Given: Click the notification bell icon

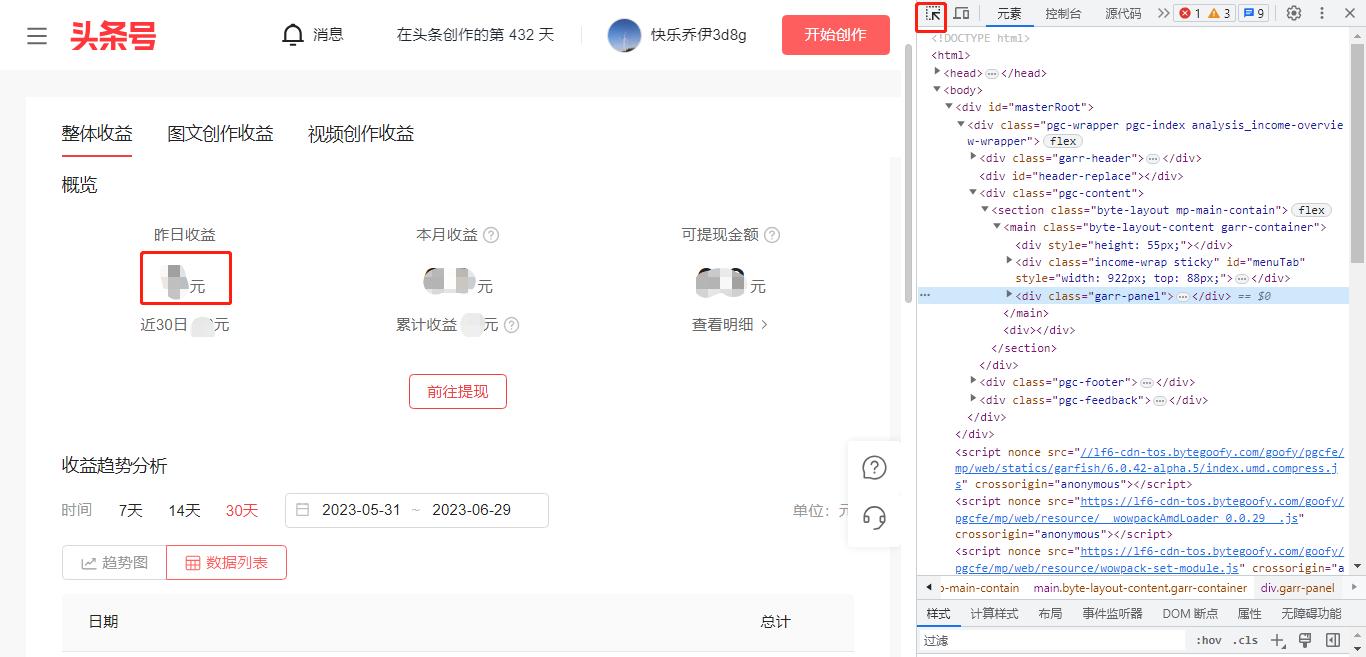Looking at the screenshot, I should click(x=291, y=33).
